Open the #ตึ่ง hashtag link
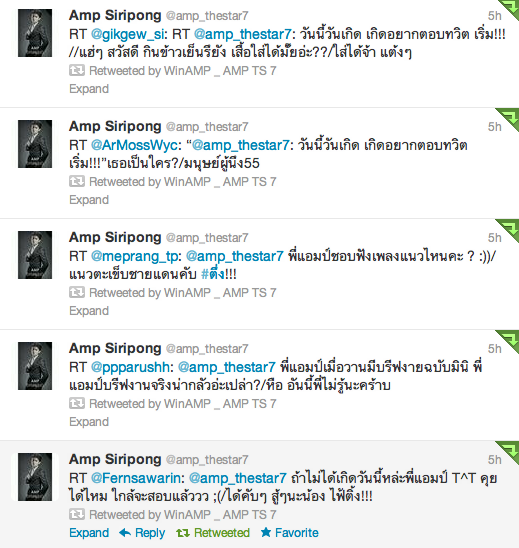Viewport: 519px width, 548px height. [x=213, y=274]
